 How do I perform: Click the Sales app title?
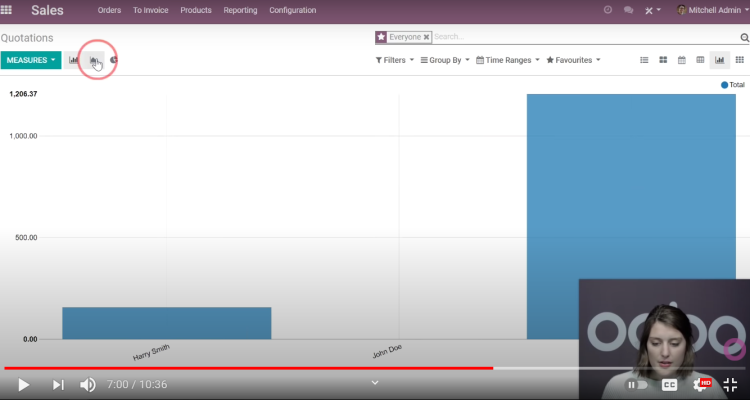pos(47,10)
